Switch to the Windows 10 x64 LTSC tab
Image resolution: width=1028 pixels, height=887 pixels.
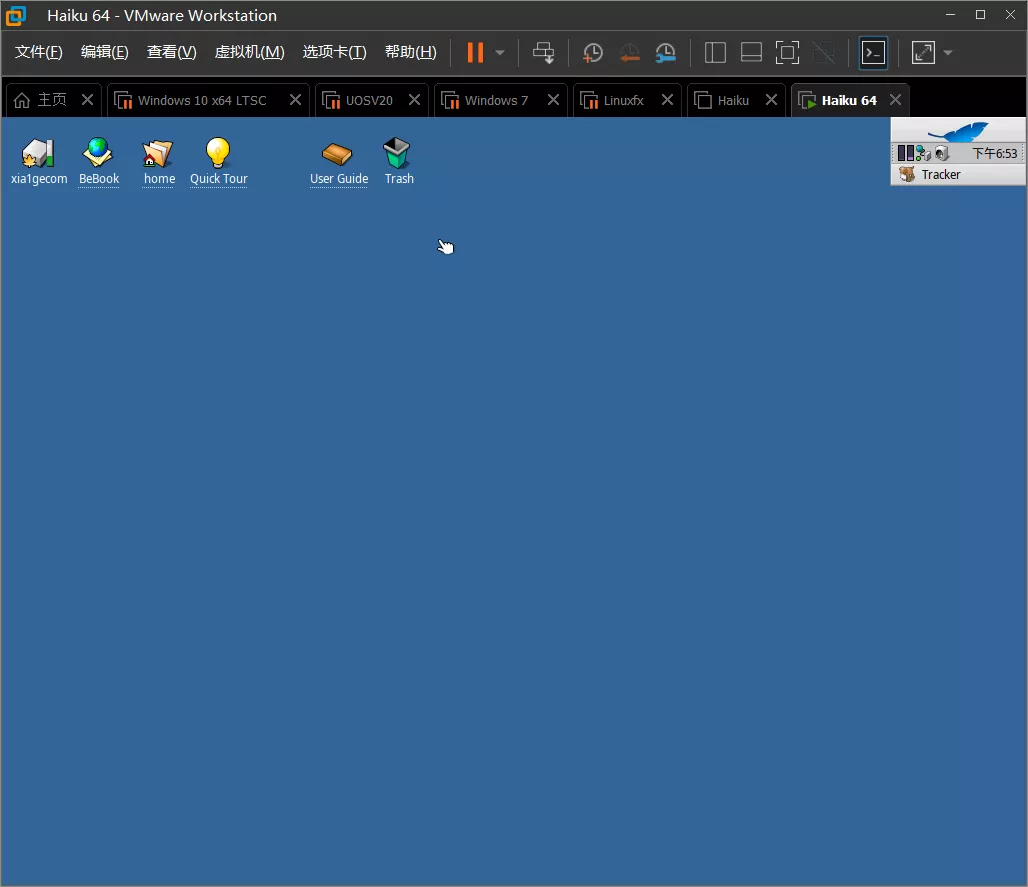point(202,100)
